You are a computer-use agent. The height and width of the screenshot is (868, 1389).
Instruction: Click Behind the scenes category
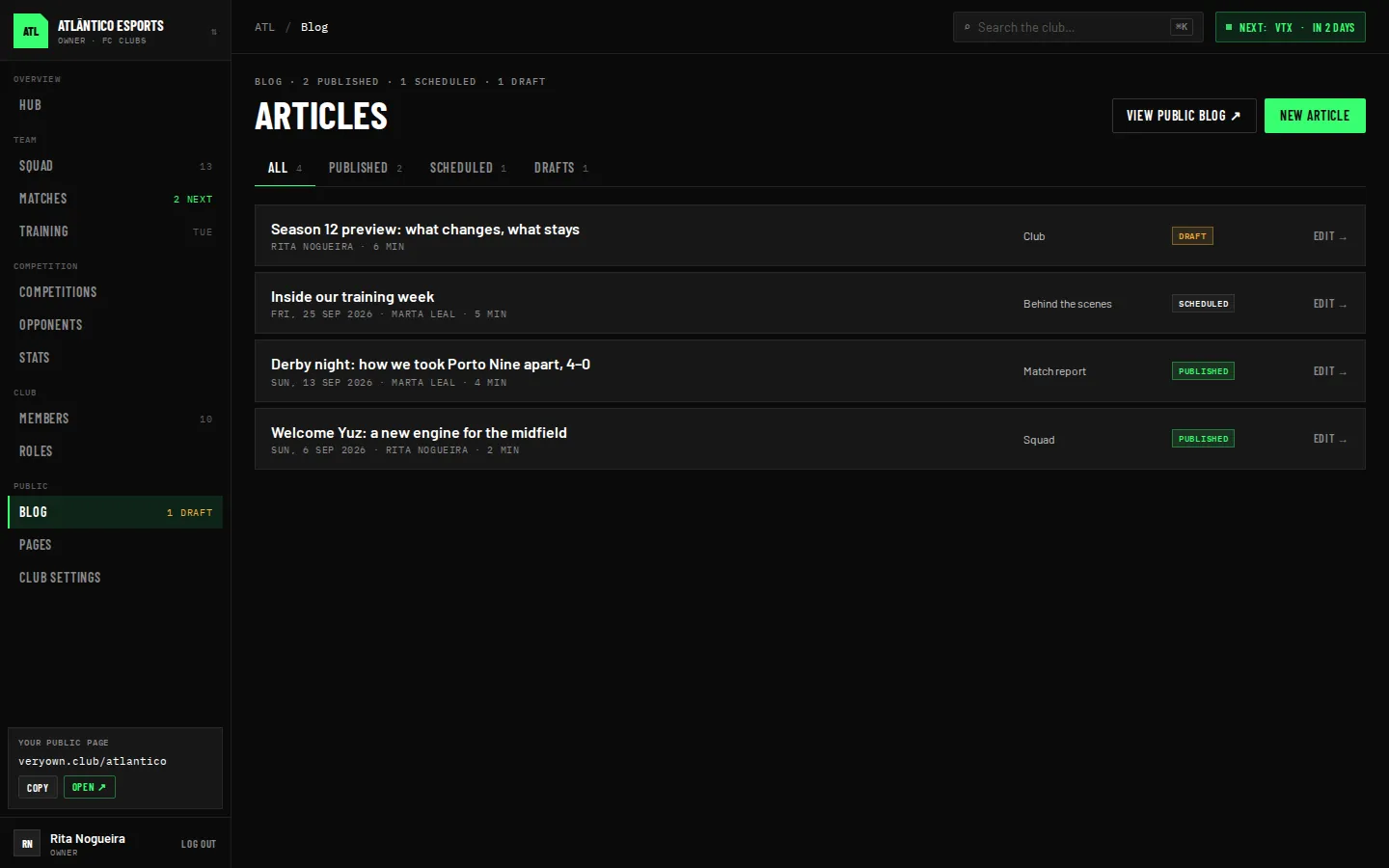tap(1068, 304)
